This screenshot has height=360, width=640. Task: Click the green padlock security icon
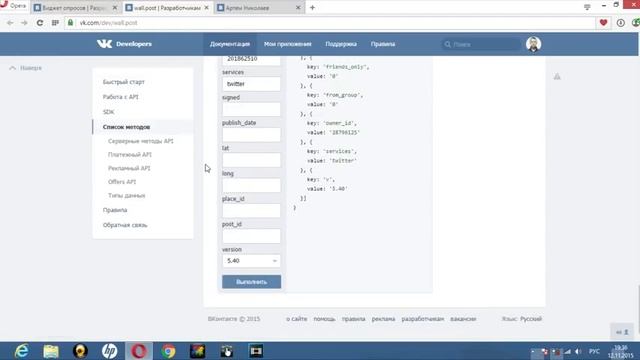[70, 23]
